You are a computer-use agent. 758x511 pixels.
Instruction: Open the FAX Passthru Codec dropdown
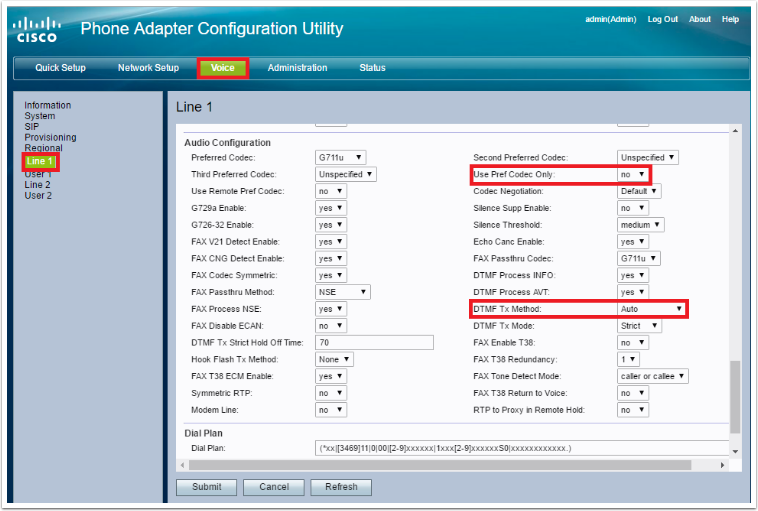click(x=639, y=259)
